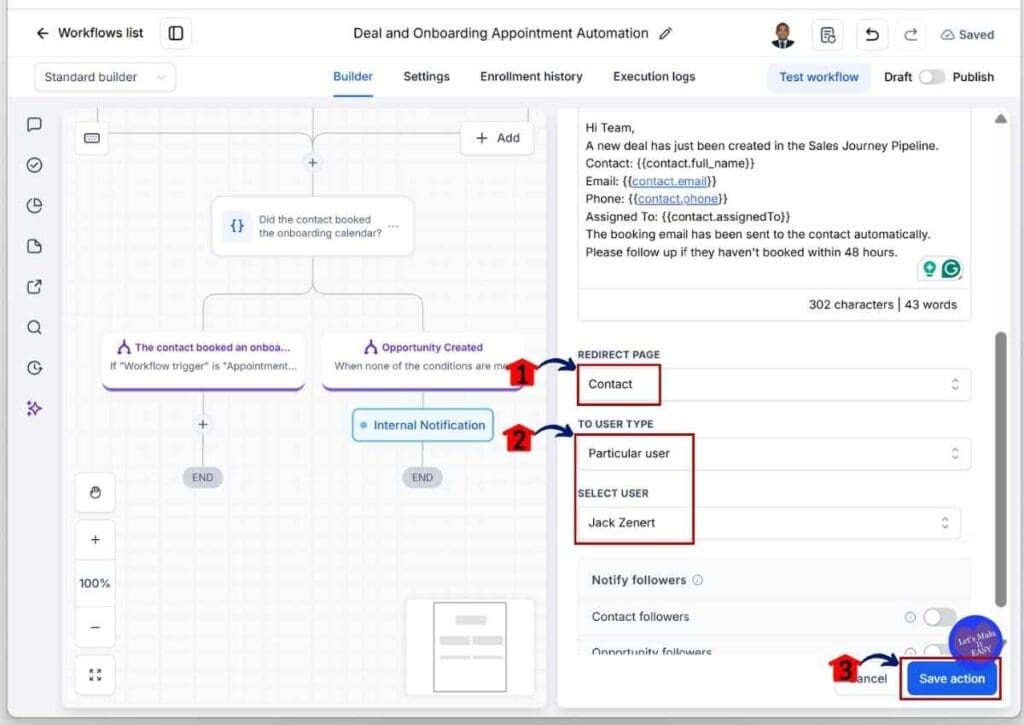
Task: Click the 100% zoom level indicator
Action: (95, 583)
